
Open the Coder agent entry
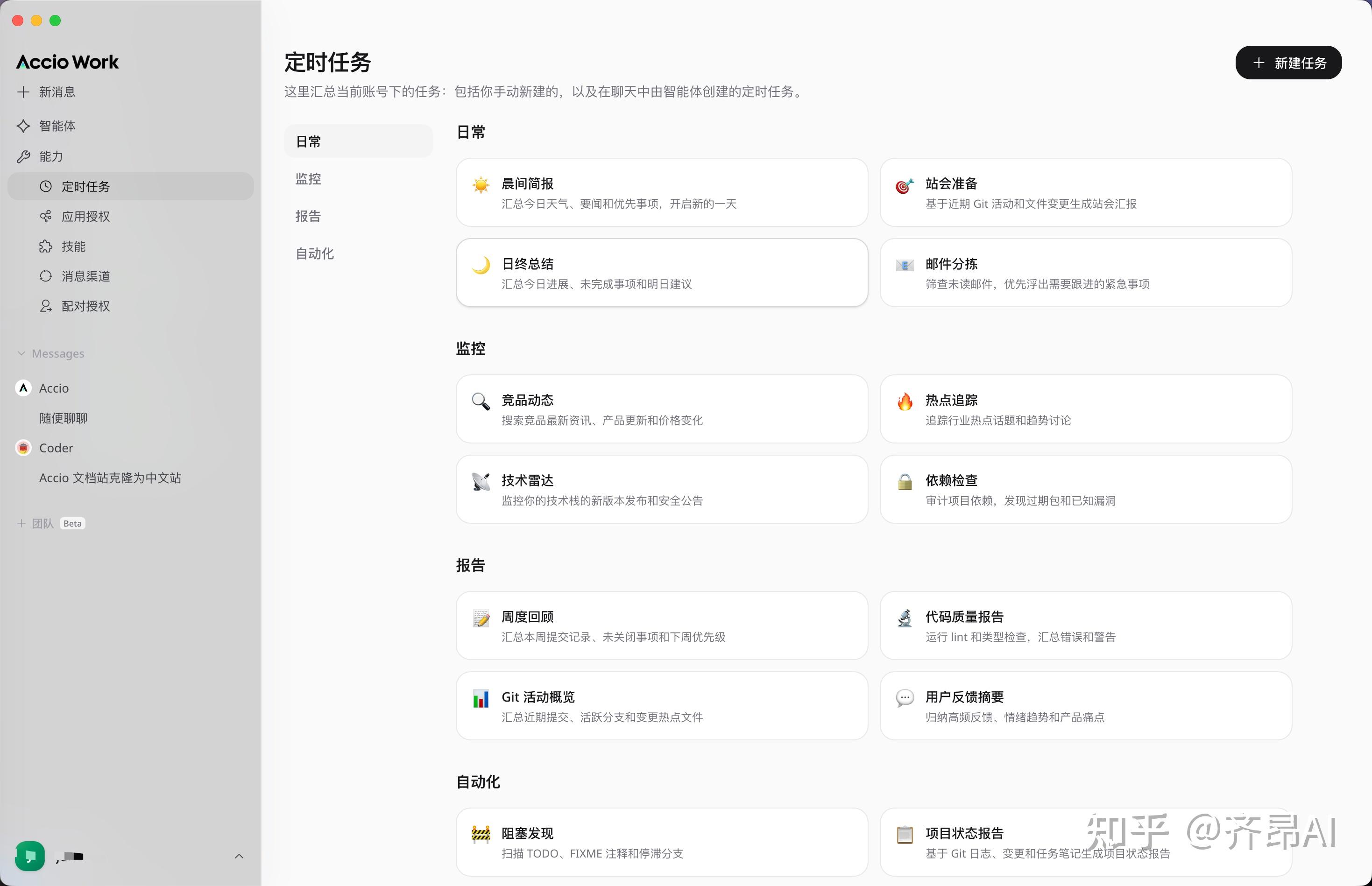click(x=56, y=448)
